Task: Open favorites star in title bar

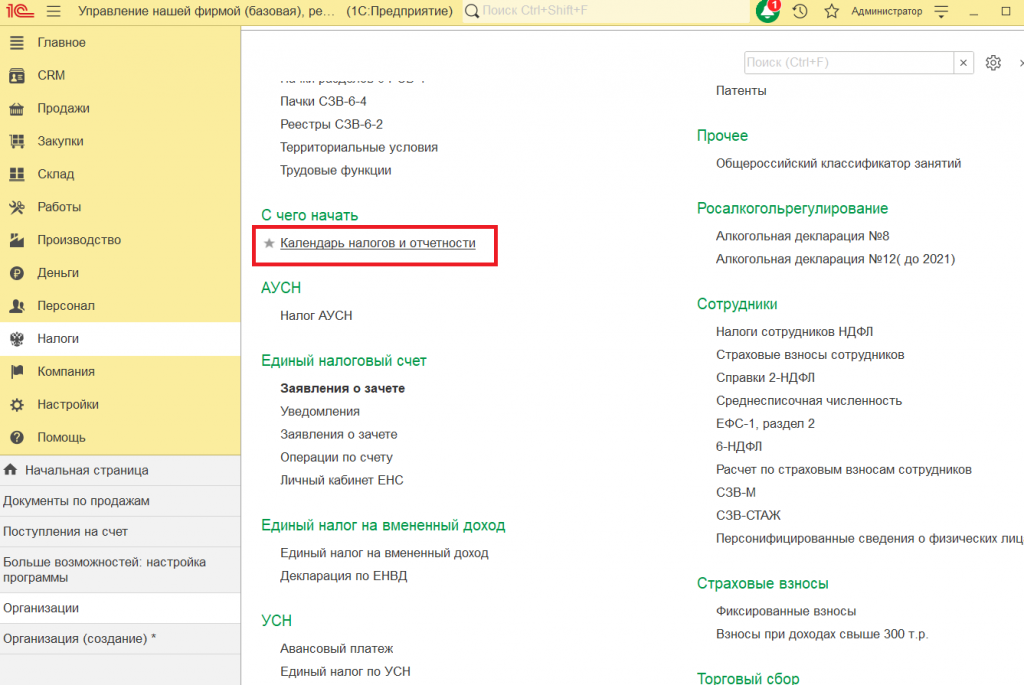Action: (x=831, y=11)
